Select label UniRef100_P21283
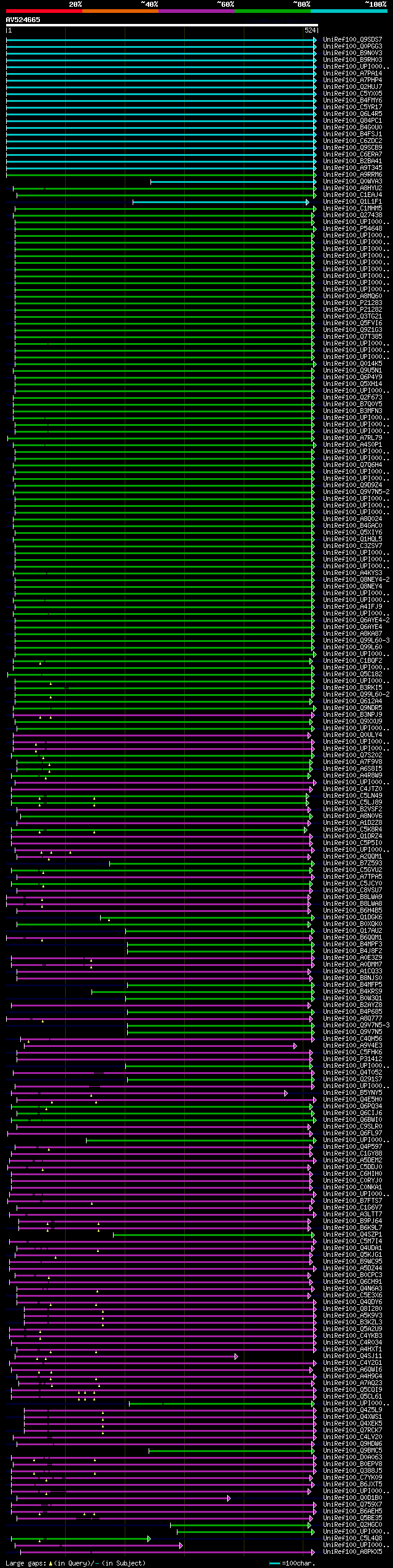This screenshot has width=393, height=1568. (352, 303)
